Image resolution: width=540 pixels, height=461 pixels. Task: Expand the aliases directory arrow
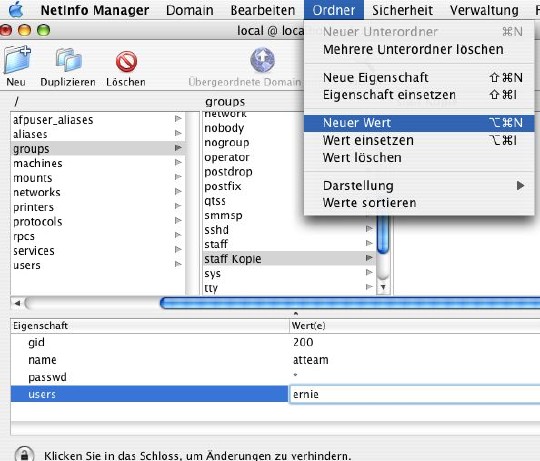pyautogui.click(x=178, y=133)
